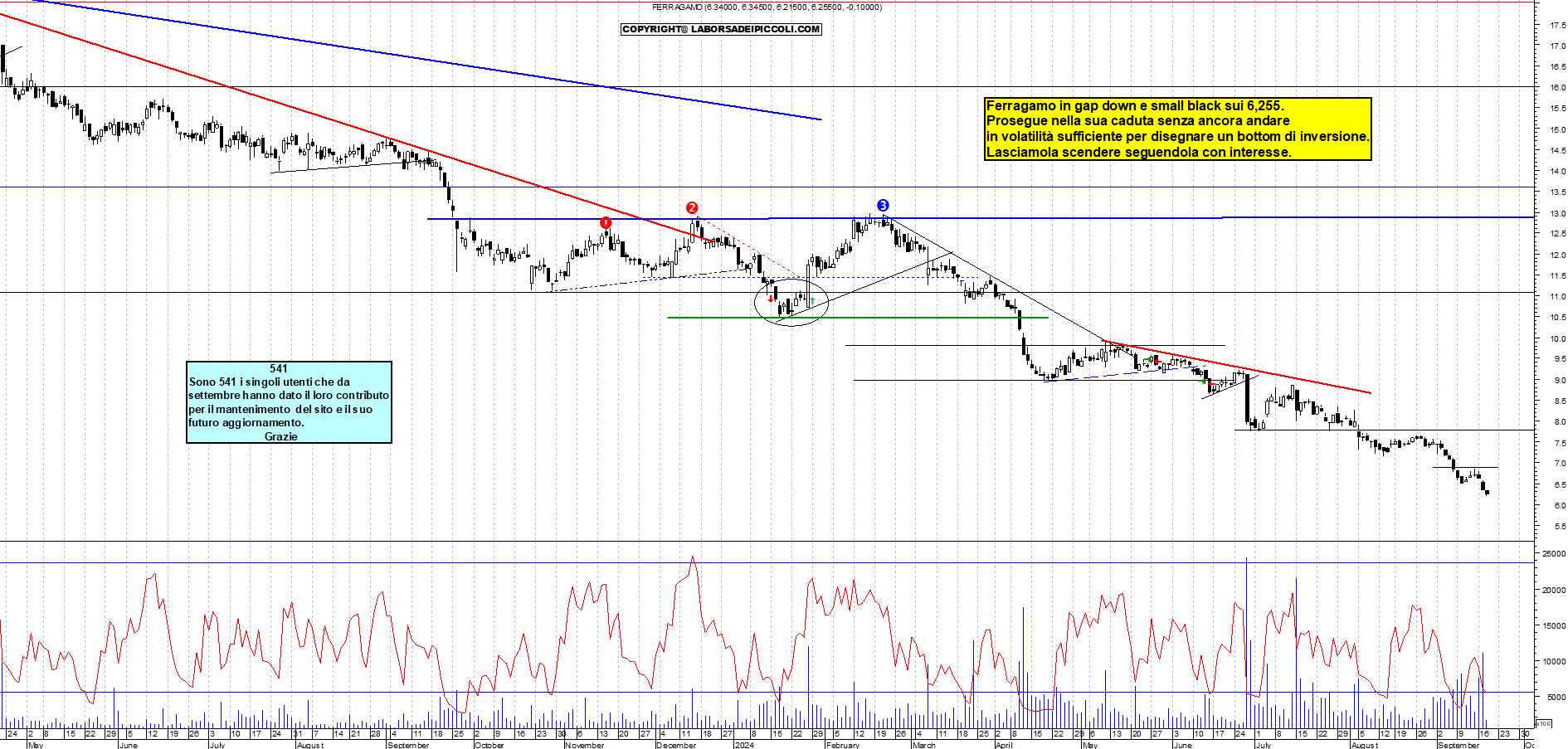
Task: Click the 25000 volume axis label
Action: tap(1554, 554)
